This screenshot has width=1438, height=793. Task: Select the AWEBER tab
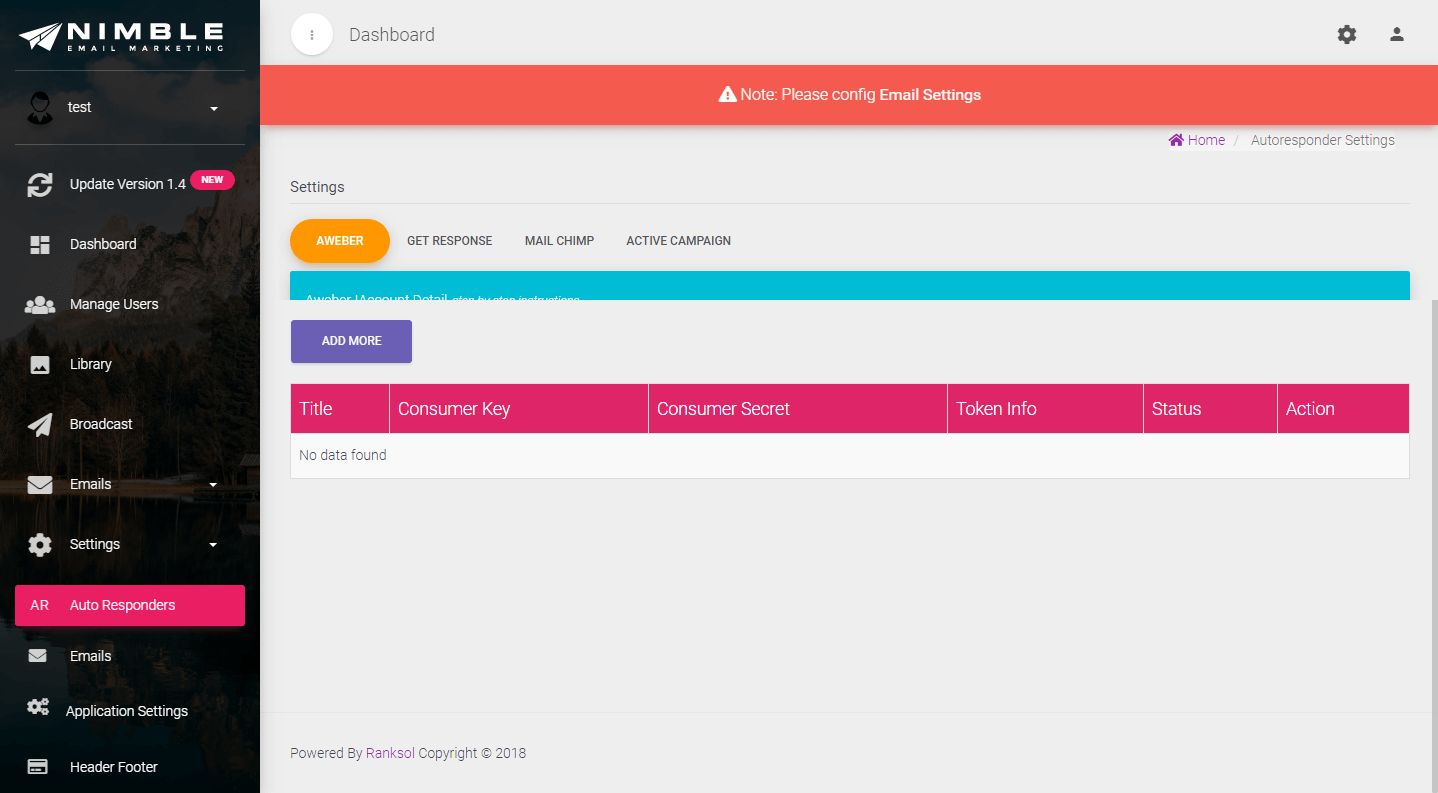point(340,241)
